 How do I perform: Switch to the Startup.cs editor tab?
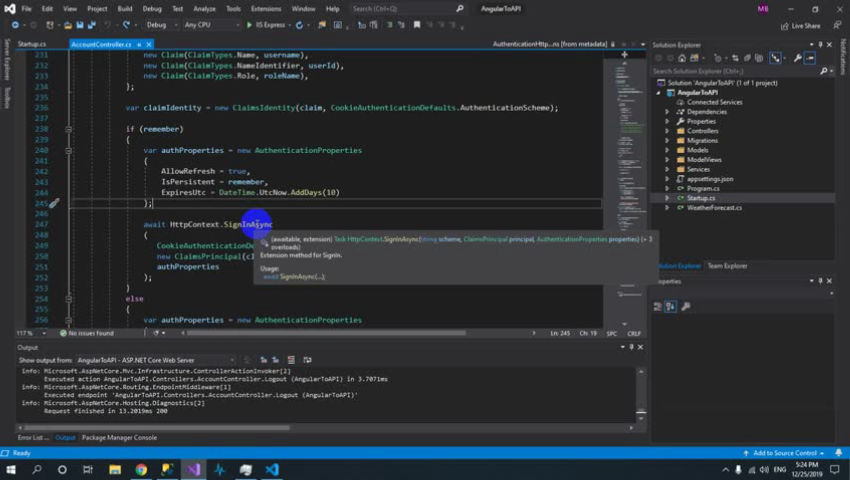[x=31, y=44]
